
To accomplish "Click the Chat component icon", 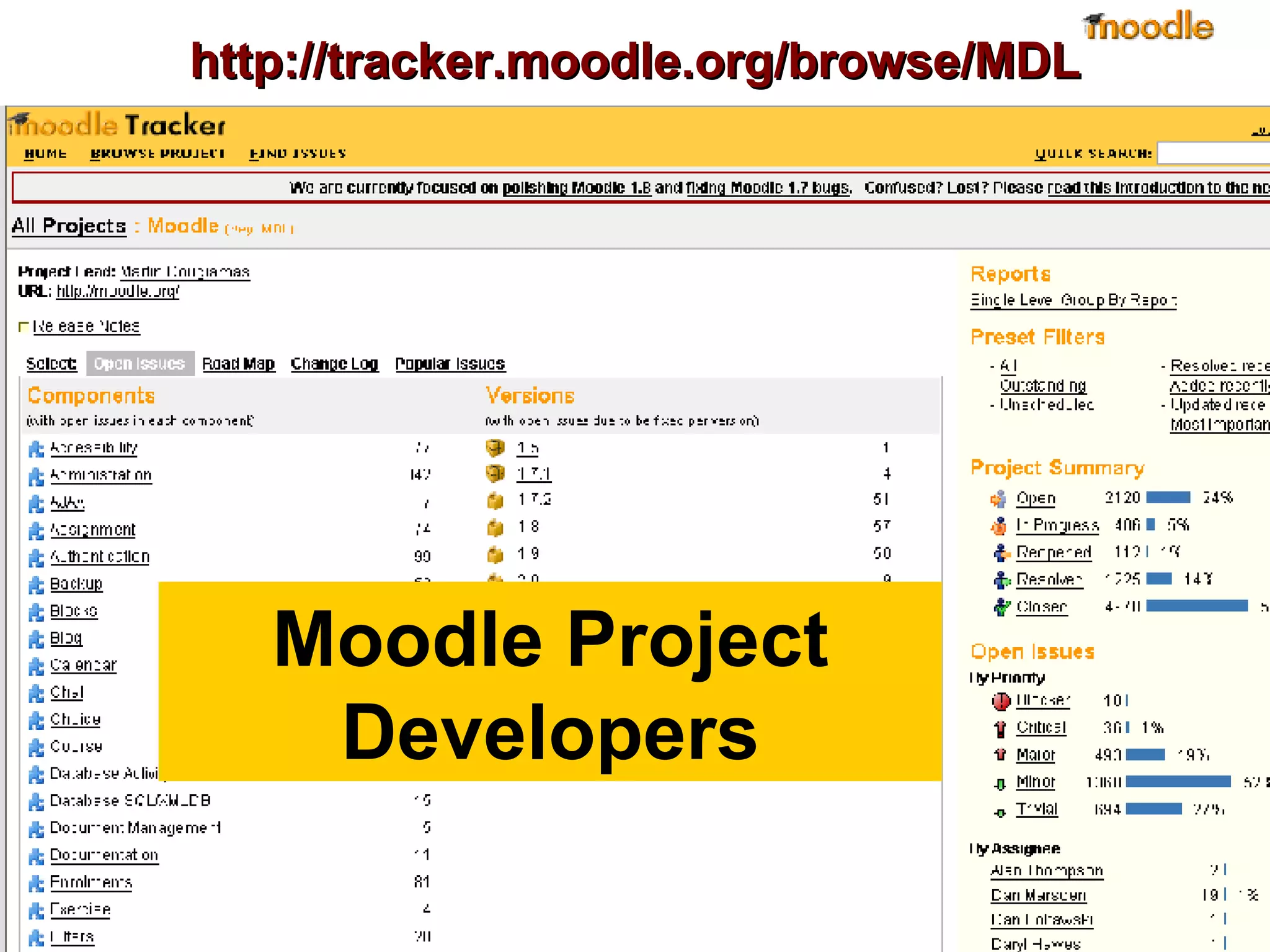I will [x=37, y=694].
